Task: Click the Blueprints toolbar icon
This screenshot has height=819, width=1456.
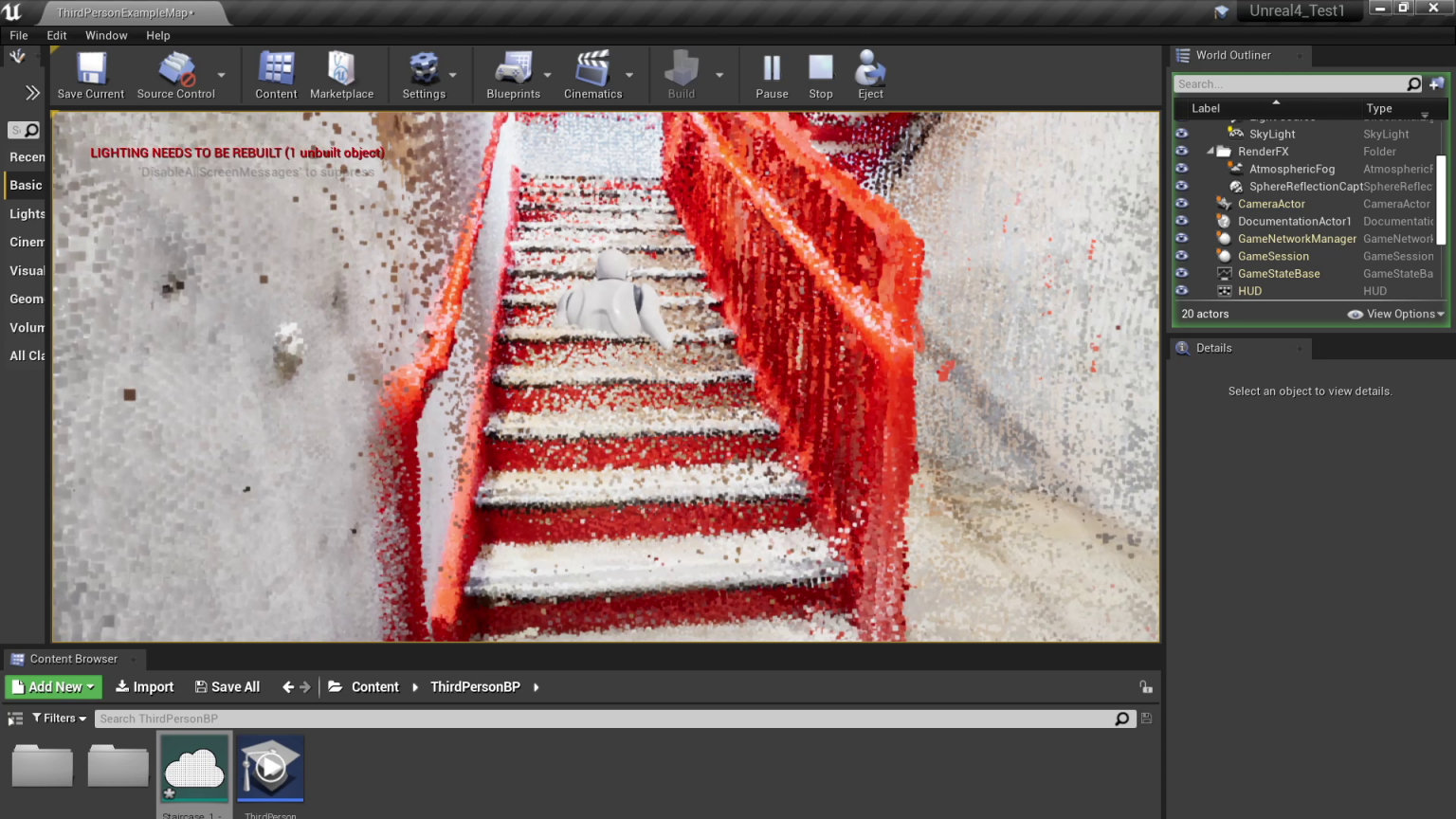Action: 513,75
